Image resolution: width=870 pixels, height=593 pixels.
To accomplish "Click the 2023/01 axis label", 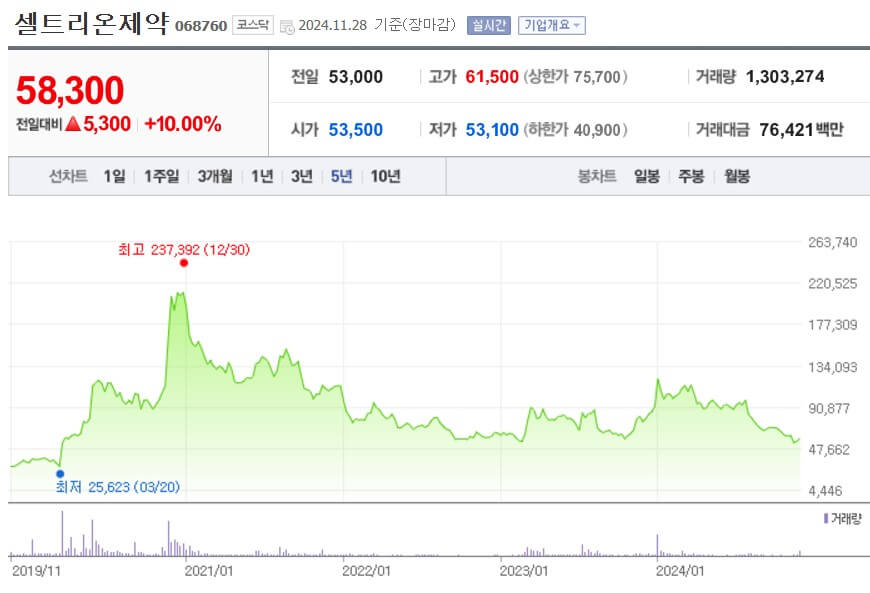I will point(524,571).
